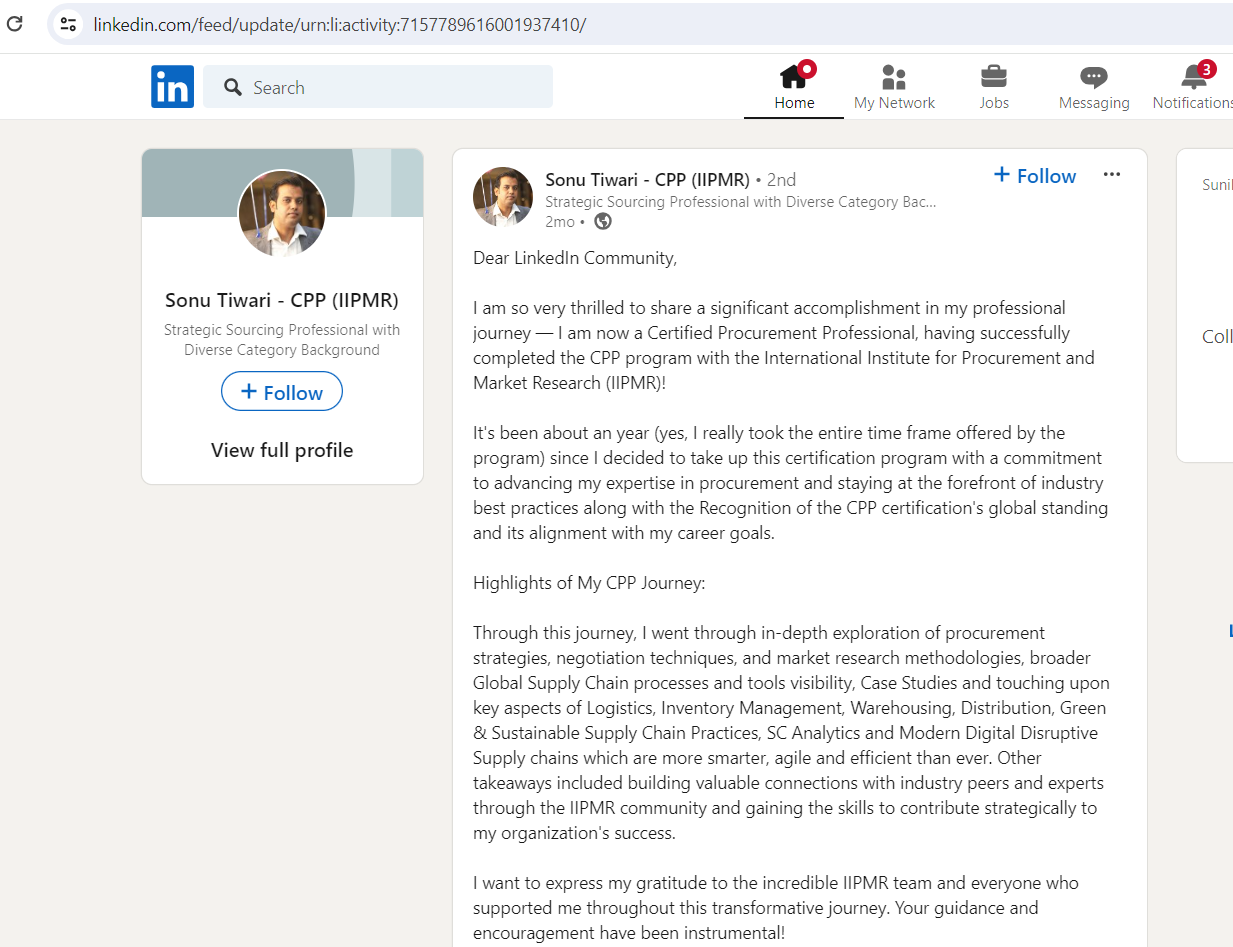Click the "2mo" post timestamp
1233x947 pixels.
pyautogui.click(x=560, y=221)
